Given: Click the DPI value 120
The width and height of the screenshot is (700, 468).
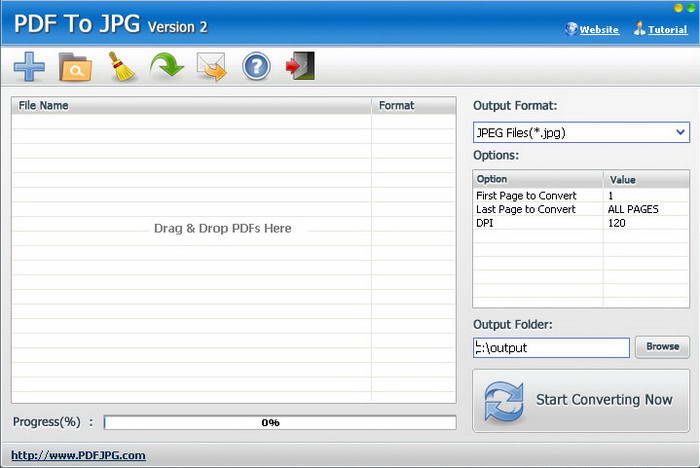Looking at the screenshot, I should click(x=617, y=223).
